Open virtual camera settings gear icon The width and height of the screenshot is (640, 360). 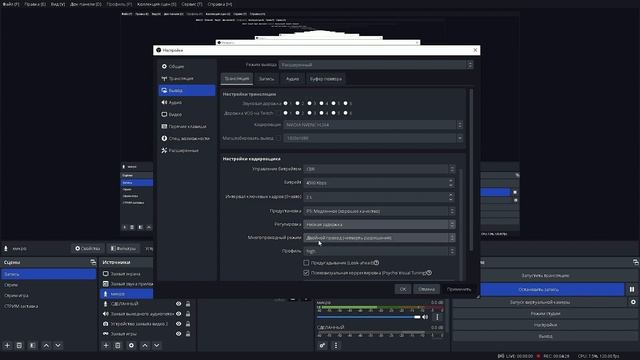(633, 302)
